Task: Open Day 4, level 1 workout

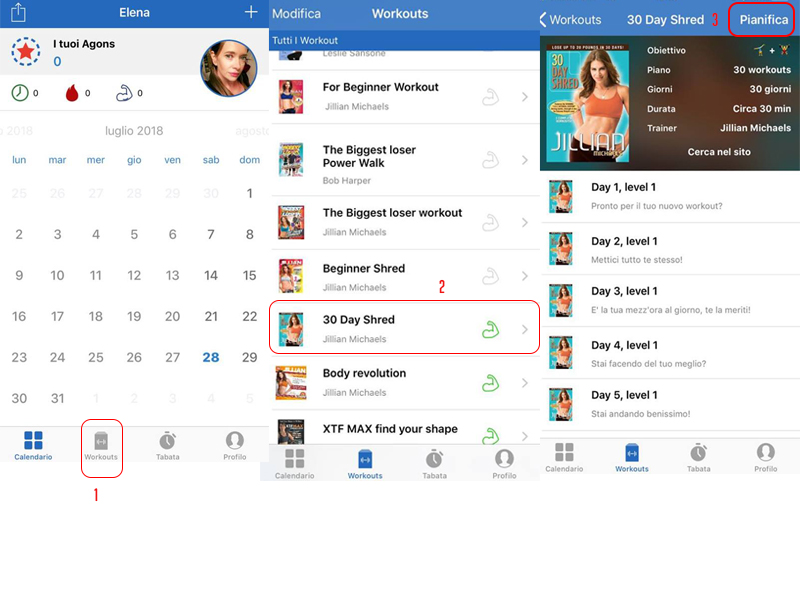Action: pyautogui.click(x=670, y=354)
